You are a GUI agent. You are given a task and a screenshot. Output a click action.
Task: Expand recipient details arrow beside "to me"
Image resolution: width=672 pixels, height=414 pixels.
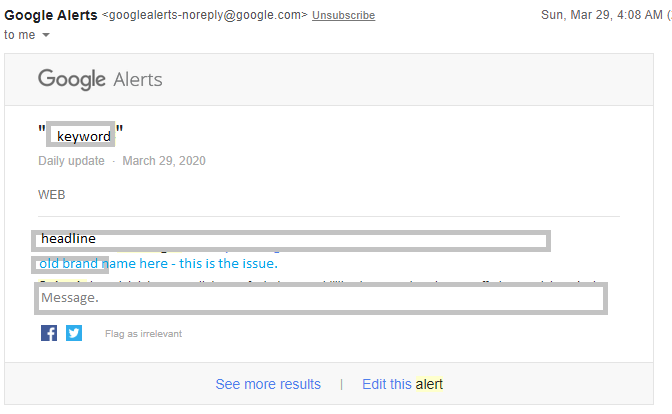(46, 35)
